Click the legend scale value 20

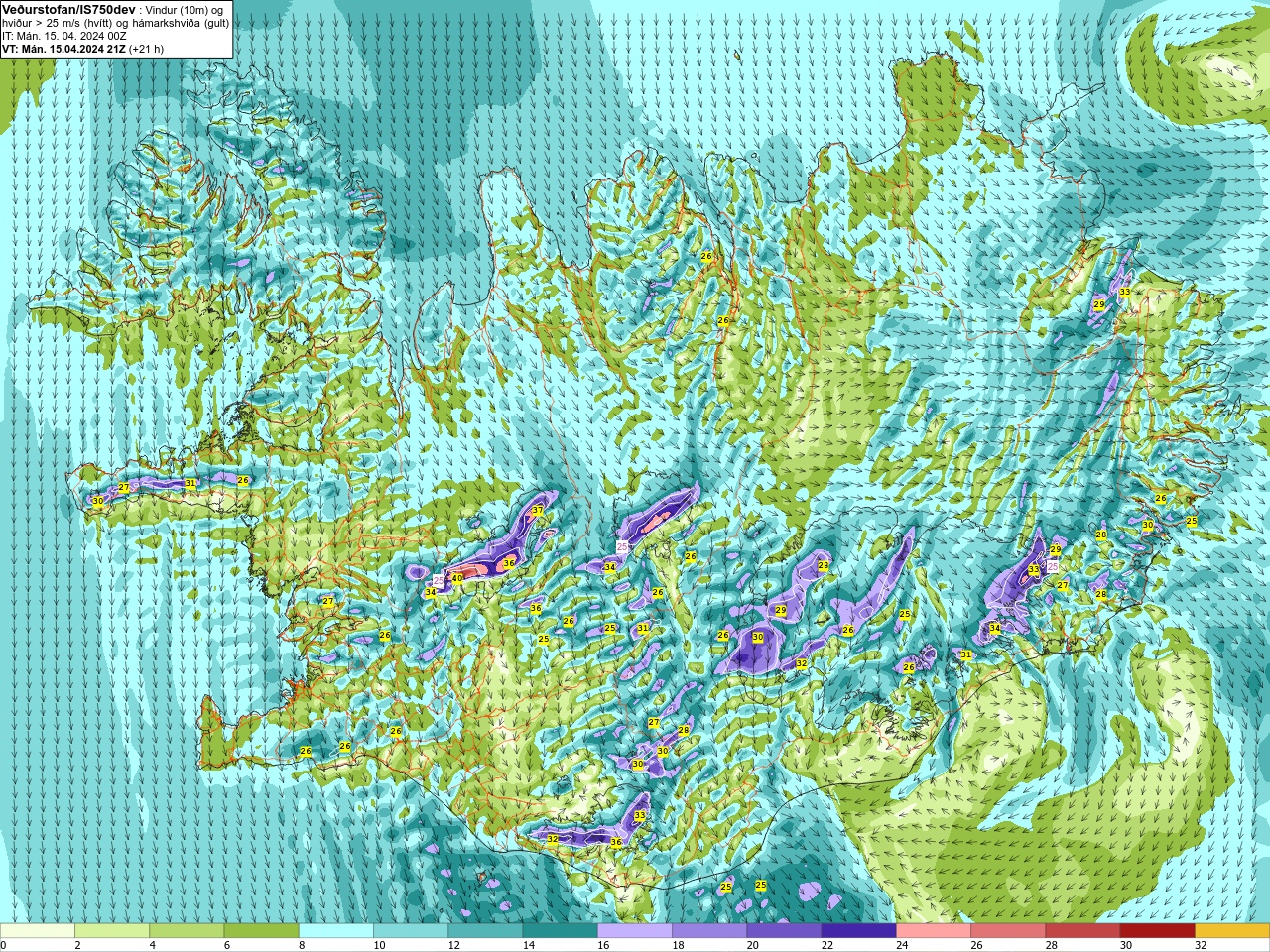(x=753, y=945)
